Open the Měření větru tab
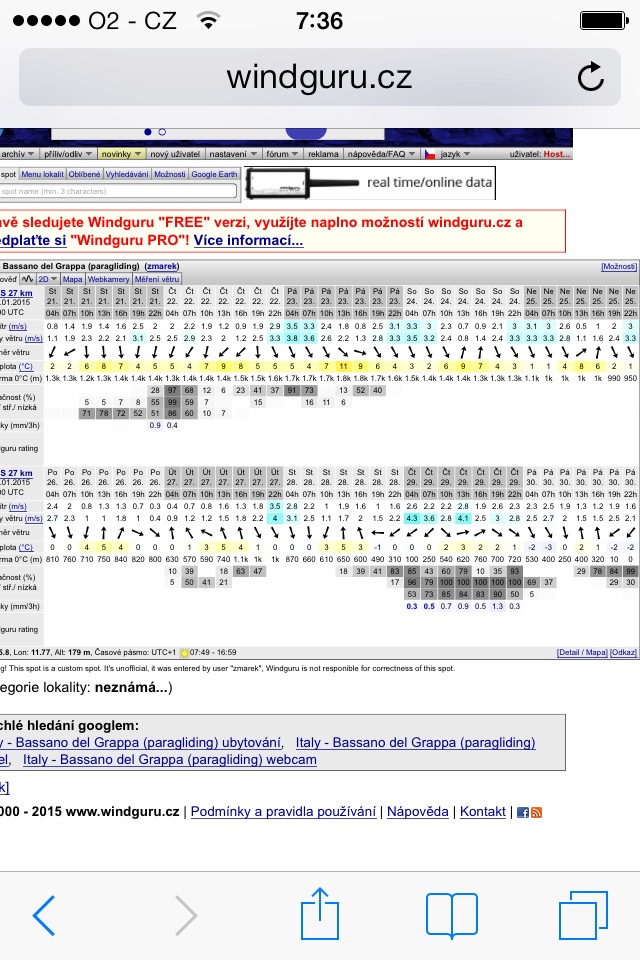 [x=157, y=279]
